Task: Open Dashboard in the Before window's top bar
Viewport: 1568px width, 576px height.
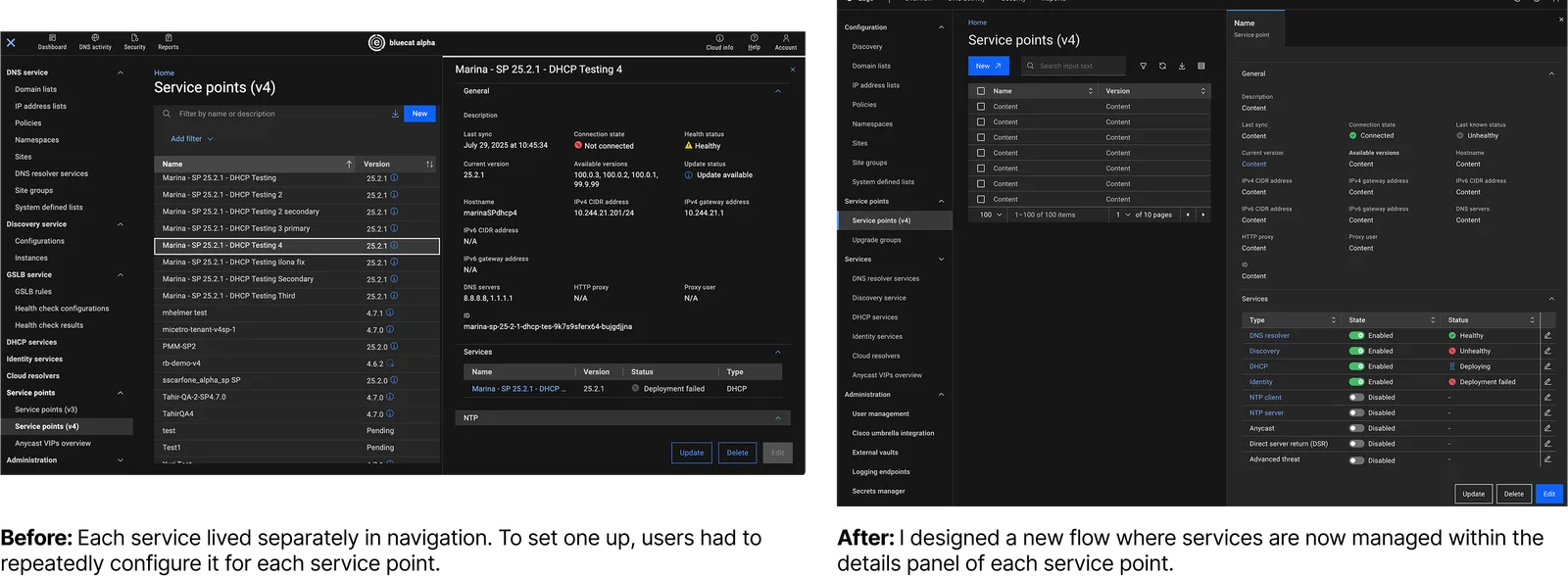Action: point(52,42)
